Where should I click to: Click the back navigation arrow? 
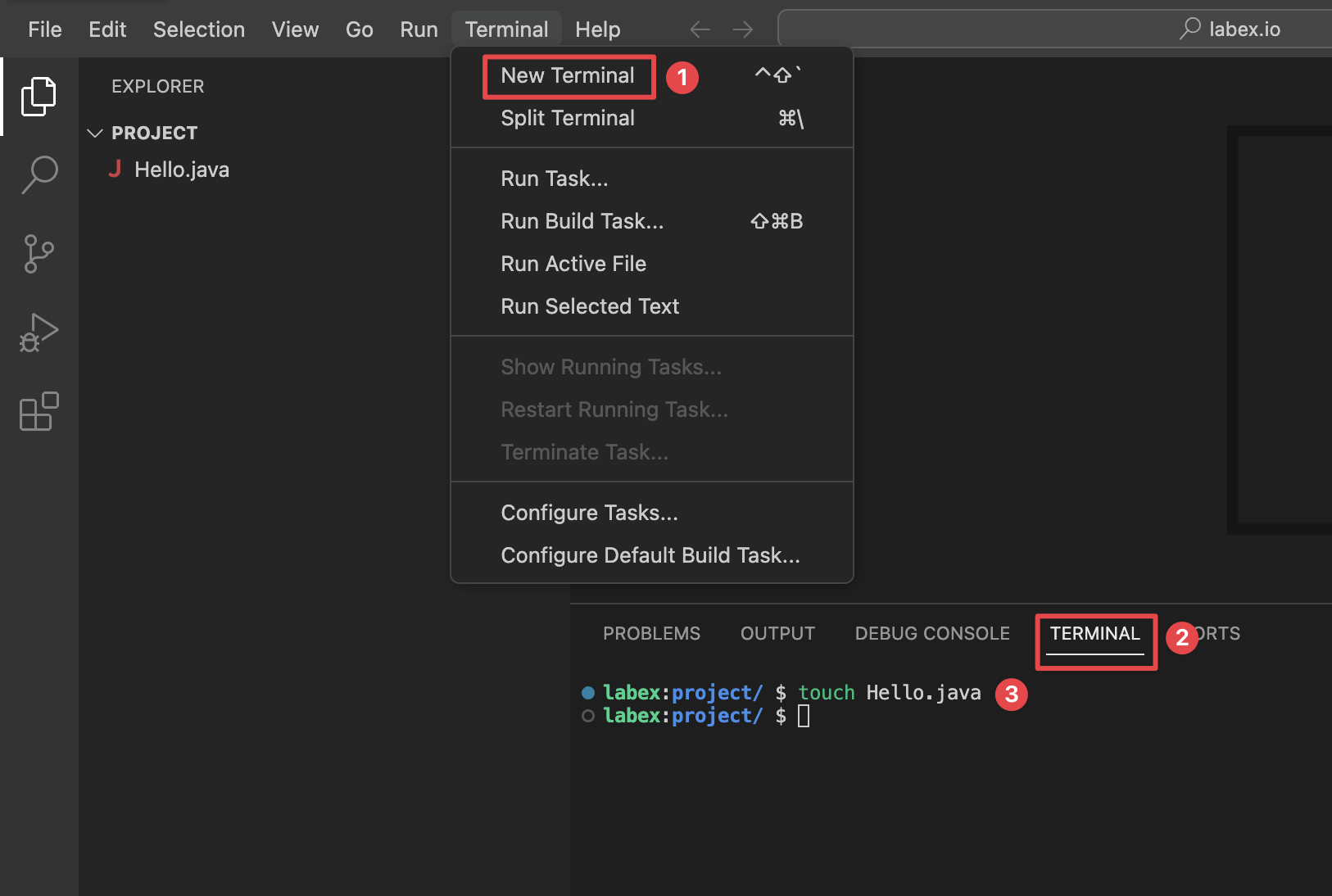pyautogui.click(x=700, y=29)
